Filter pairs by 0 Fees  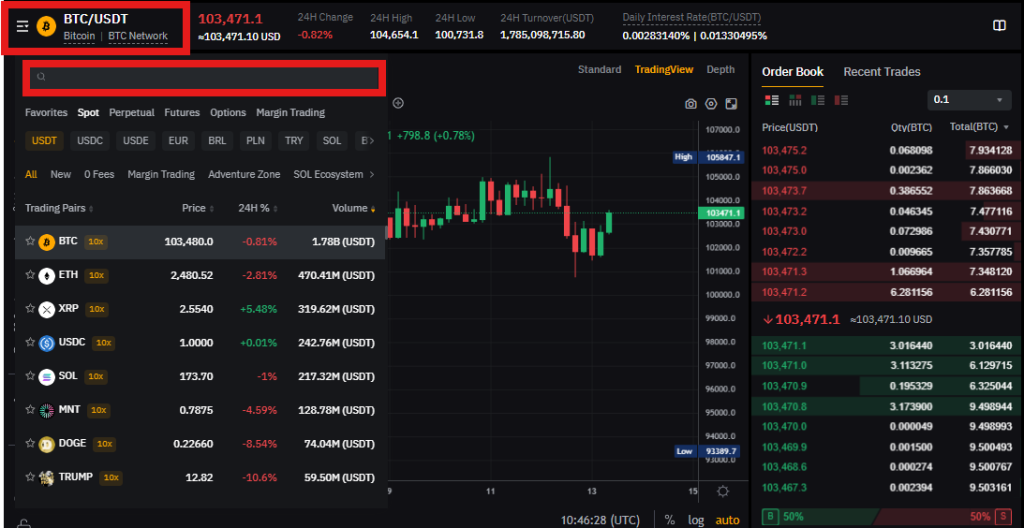tap(99, 174)
